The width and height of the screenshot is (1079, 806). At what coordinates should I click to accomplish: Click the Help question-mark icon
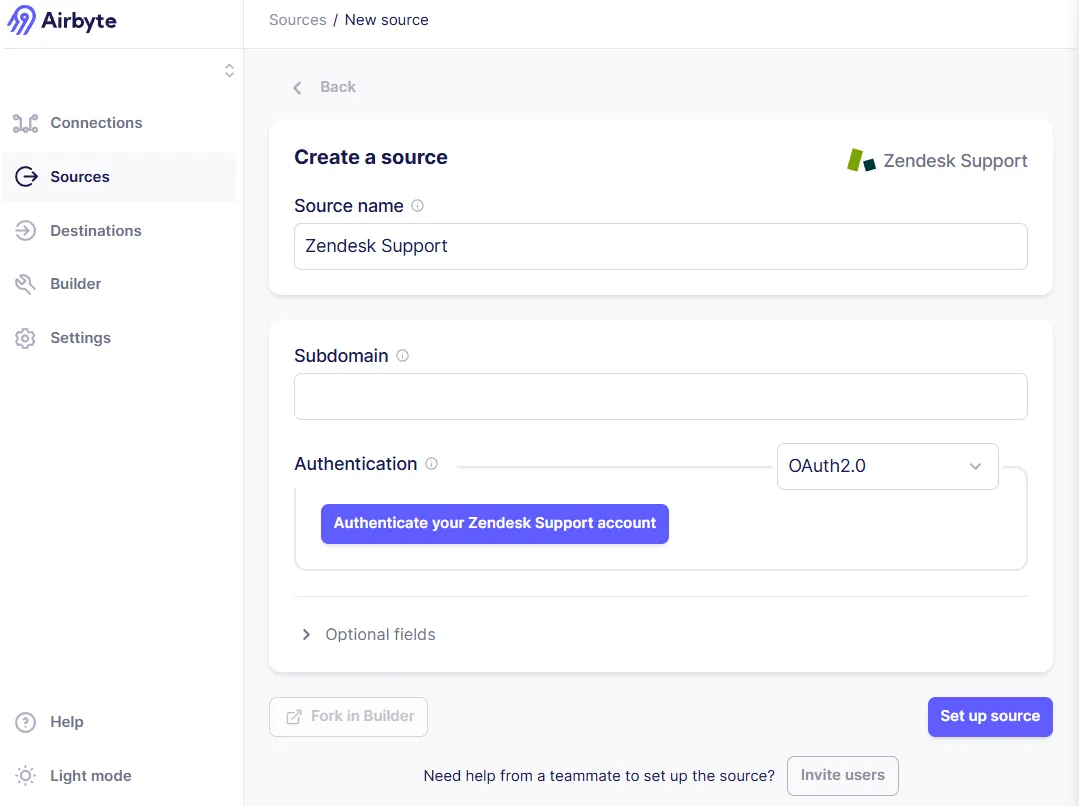pyautogui.click(x=25, y=722)
